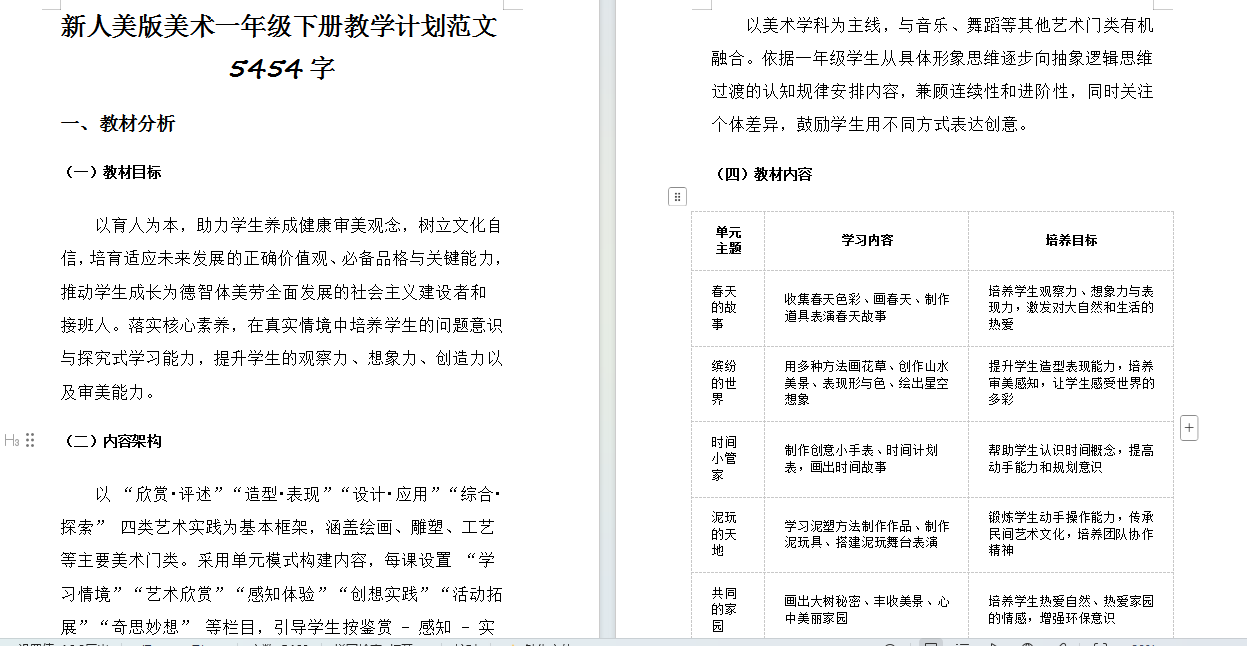
Task: Click the 泥玩的天地 unit cell
Action: 725,534
